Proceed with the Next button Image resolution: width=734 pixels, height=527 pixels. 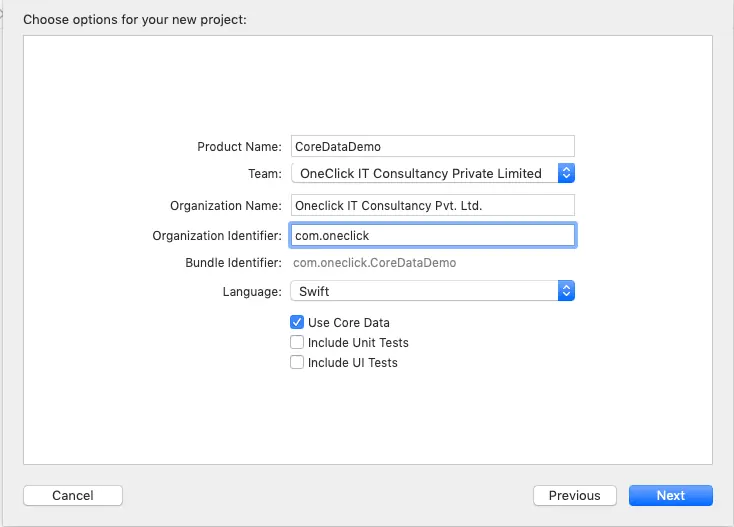(x=671, y=495)
